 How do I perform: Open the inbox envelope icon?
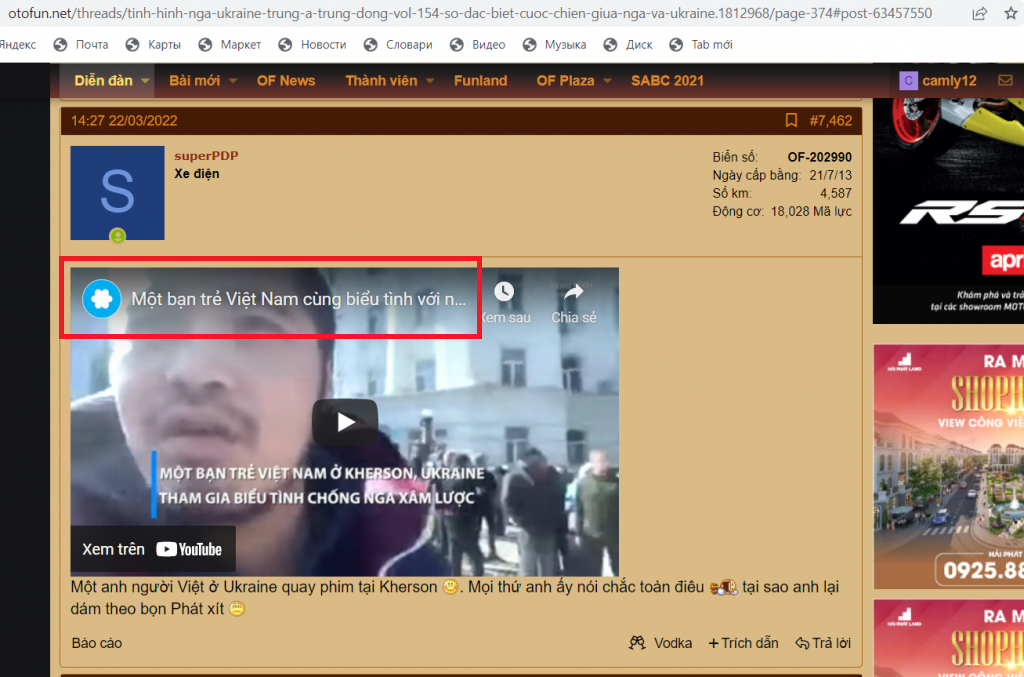coord(1005,80)
